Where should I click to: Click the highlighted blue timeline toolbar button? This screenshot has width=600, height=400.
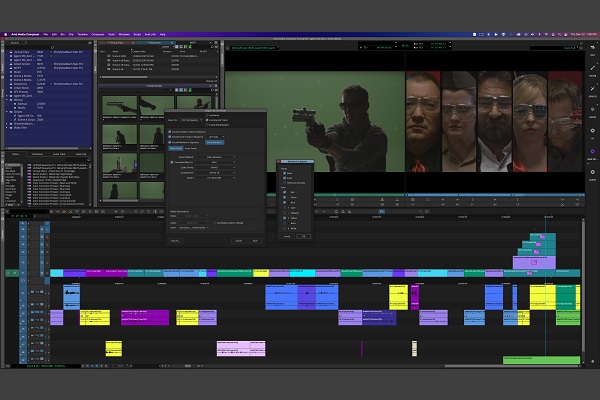coord(382,211)
